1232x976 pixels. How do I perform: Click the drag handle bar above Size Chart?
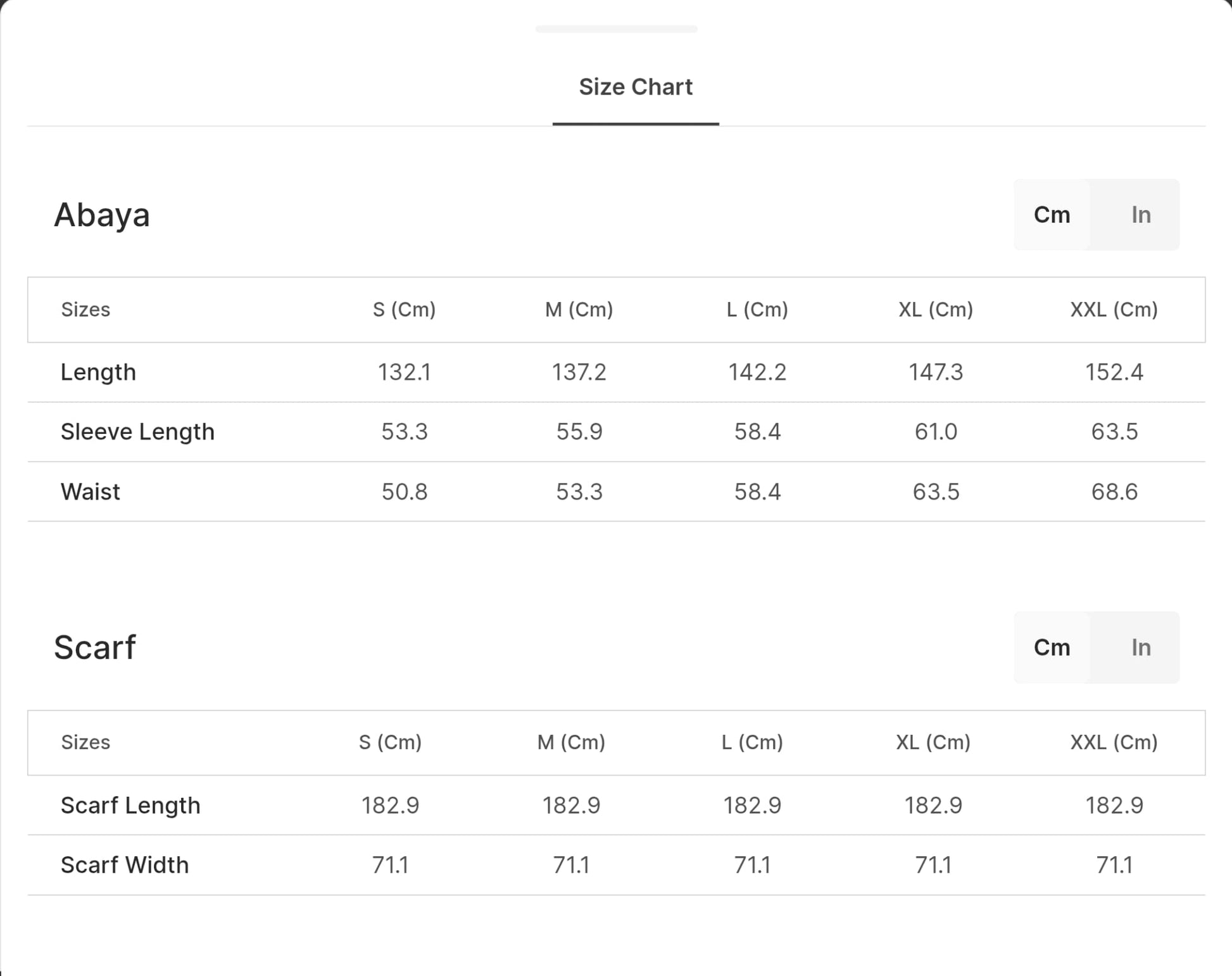[616, 29]
